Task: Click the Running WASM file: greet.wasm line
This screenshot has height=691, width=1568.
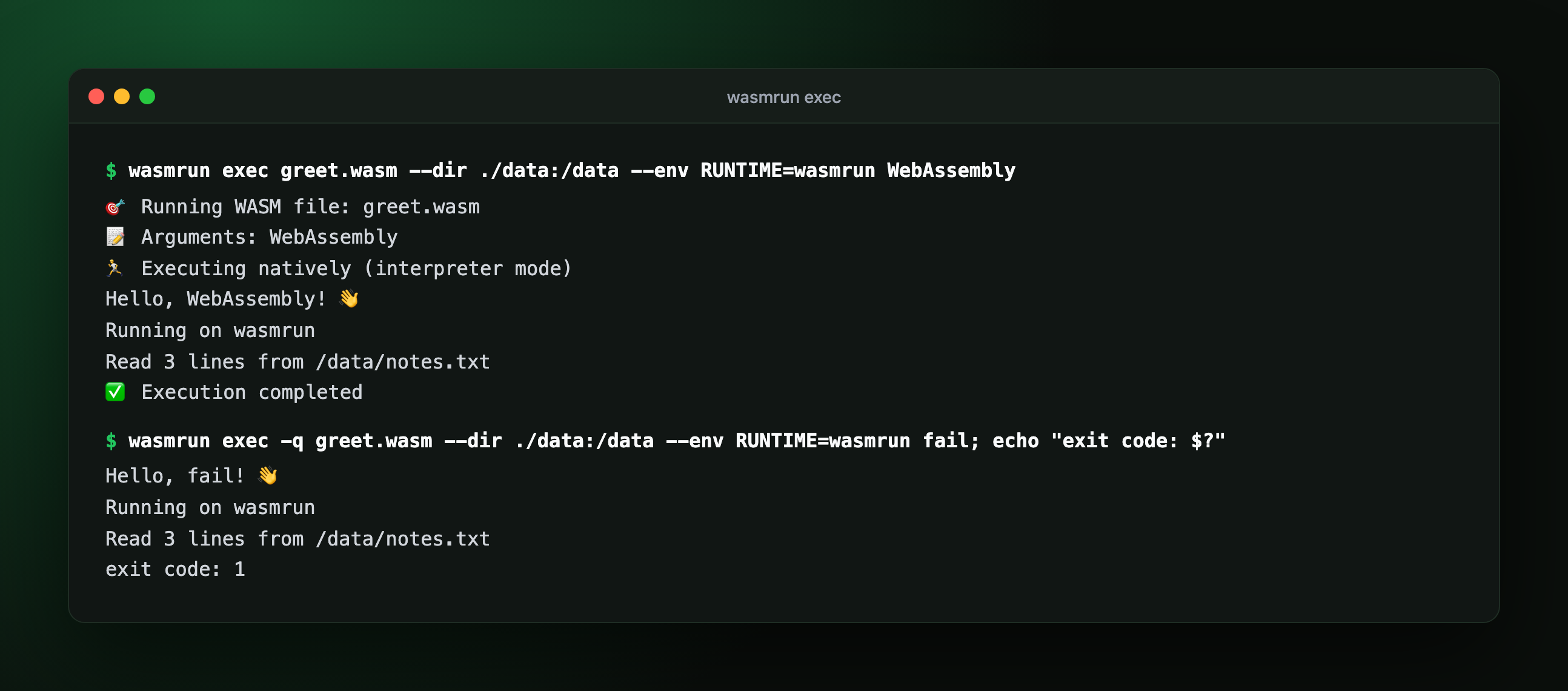Action: (310, 207)
